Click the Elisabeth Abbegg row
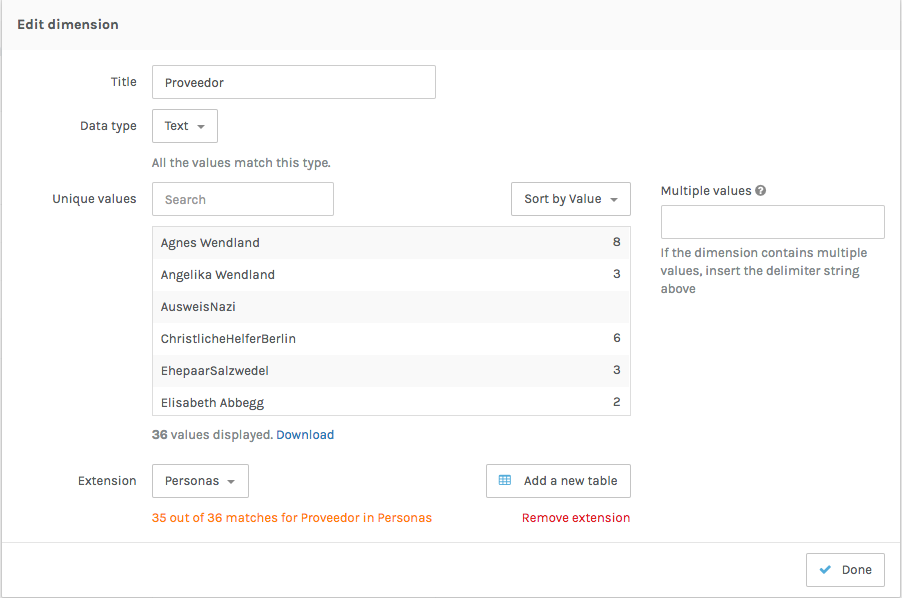This screenshot has width=902, height=598. click(x=390, y=402)
